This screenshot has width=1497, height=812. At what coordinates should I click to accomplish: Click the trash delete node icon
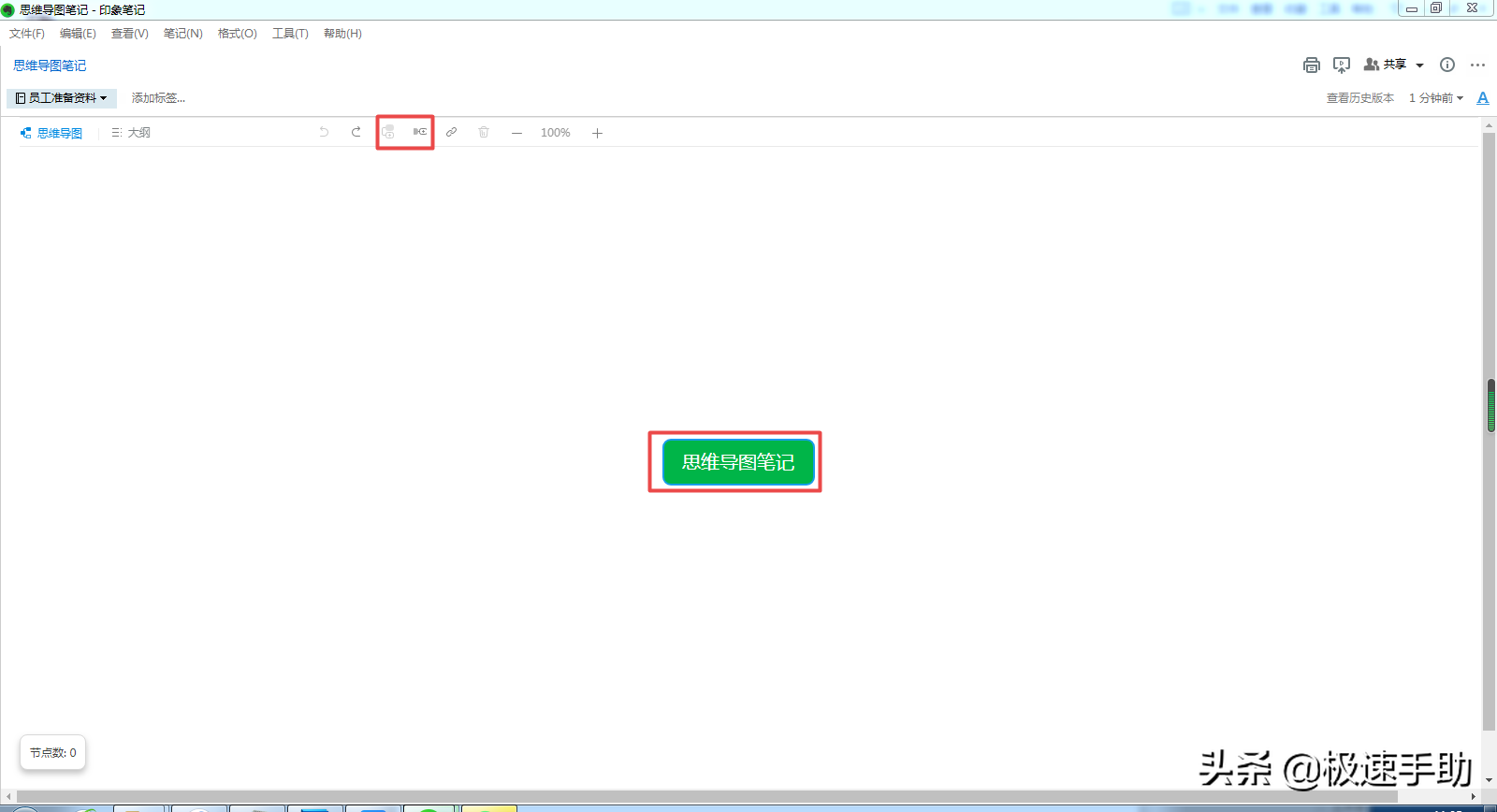click(x=484, y=132)
